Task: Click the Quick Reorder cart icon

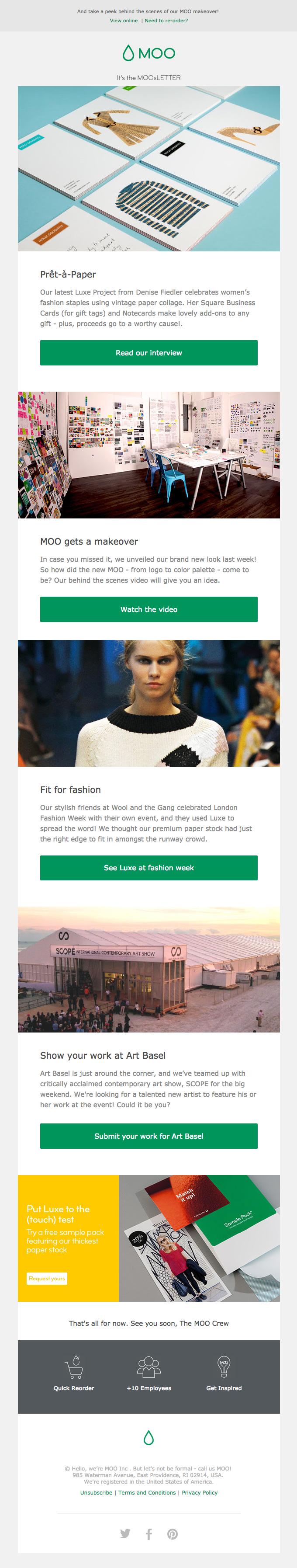Action: 74,1367
